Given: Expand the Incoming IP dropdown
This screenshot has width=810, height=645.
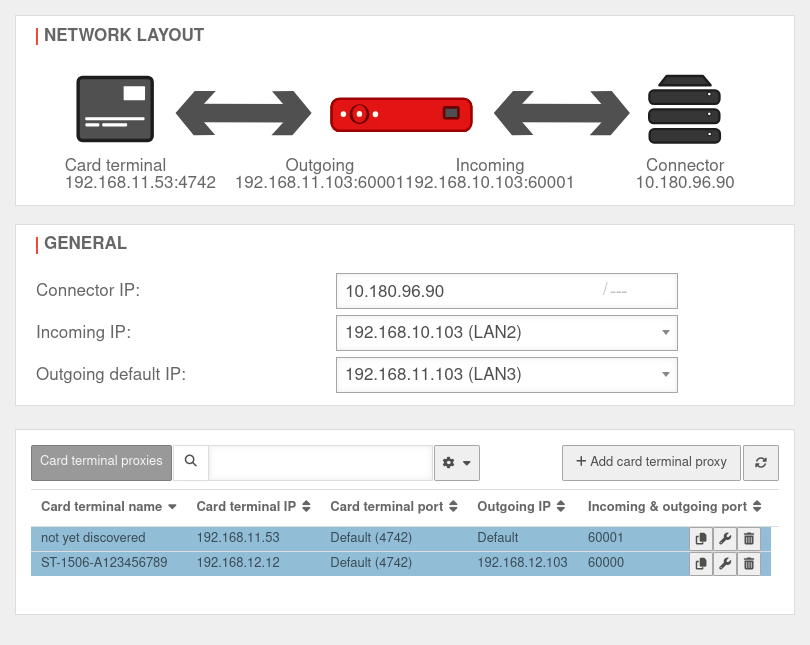Looking at the screenshot, I should point(507,333).
